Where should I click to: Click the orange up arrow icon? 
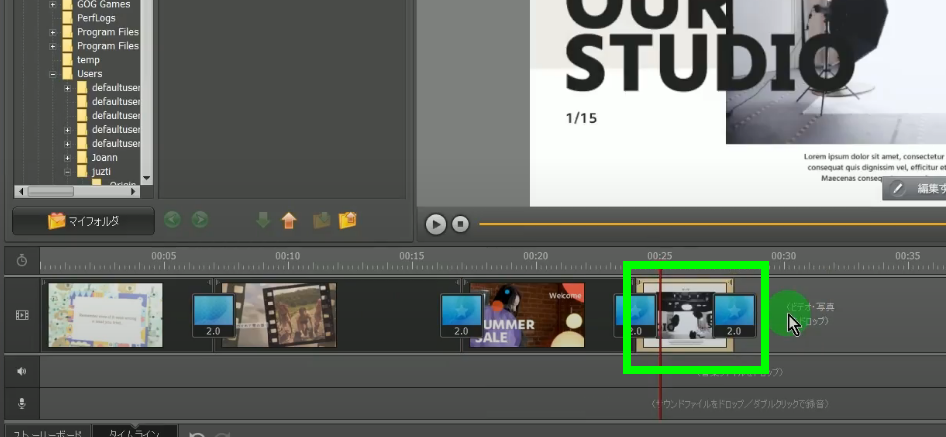point(289,221)
